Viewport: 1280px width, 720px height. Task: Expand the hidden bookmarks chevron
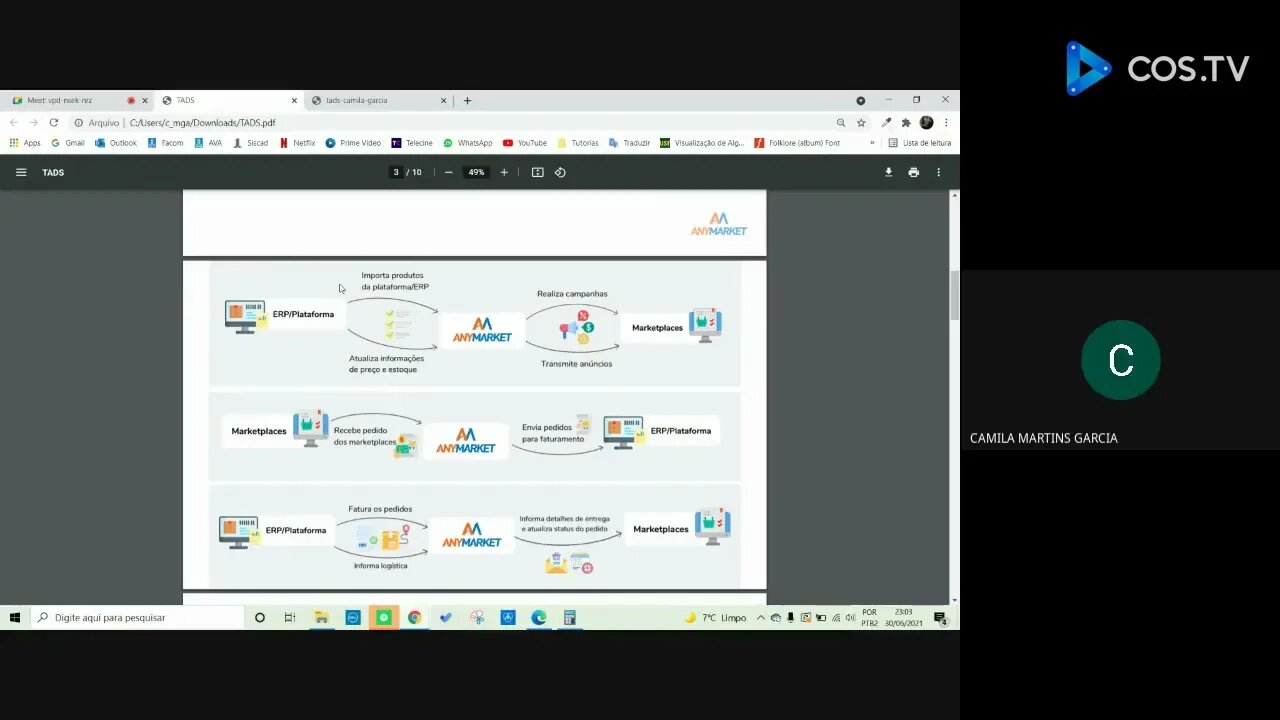pos(872,143)
